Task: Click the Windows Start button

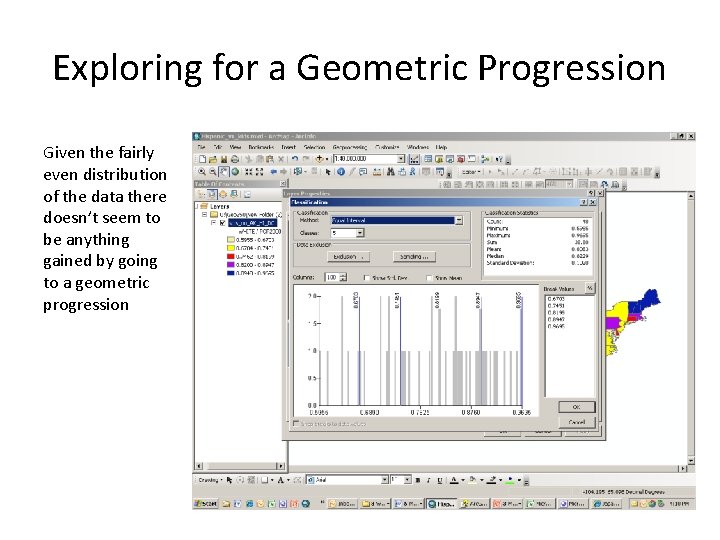Action: pyautogui.click(x=205, y=503)
